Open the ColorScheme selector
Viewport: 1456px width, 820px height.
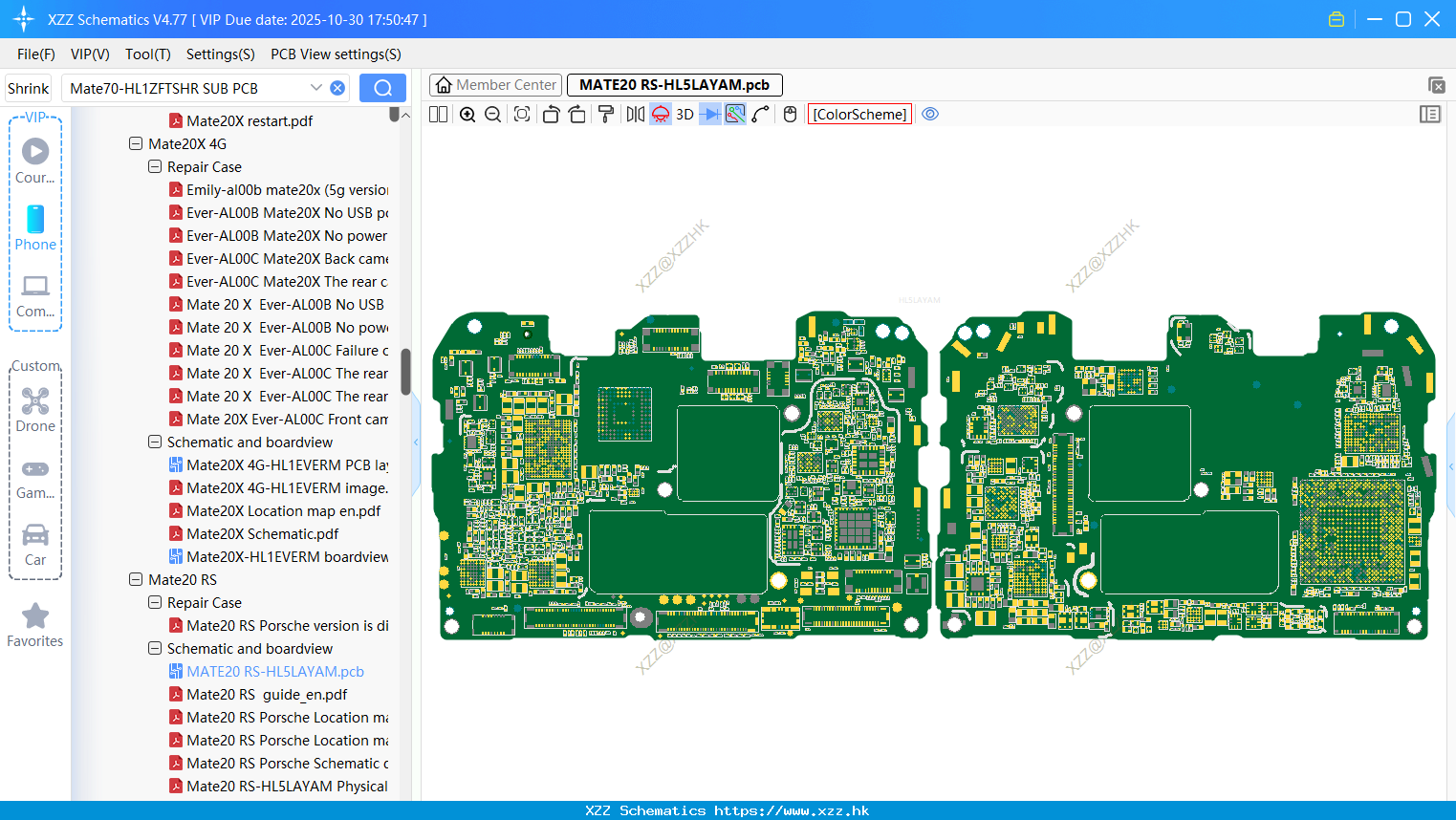tap(859, 115)
